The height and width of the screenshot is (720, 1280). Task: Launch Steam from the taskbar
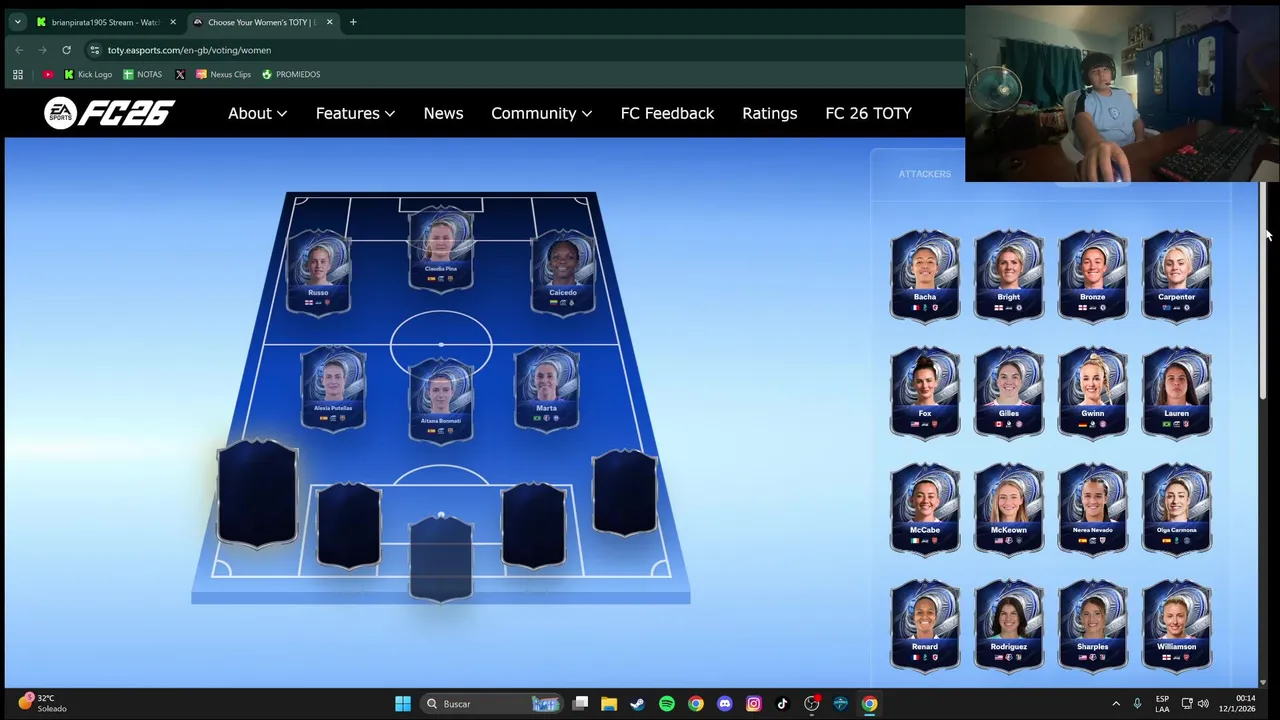(638, 704)
